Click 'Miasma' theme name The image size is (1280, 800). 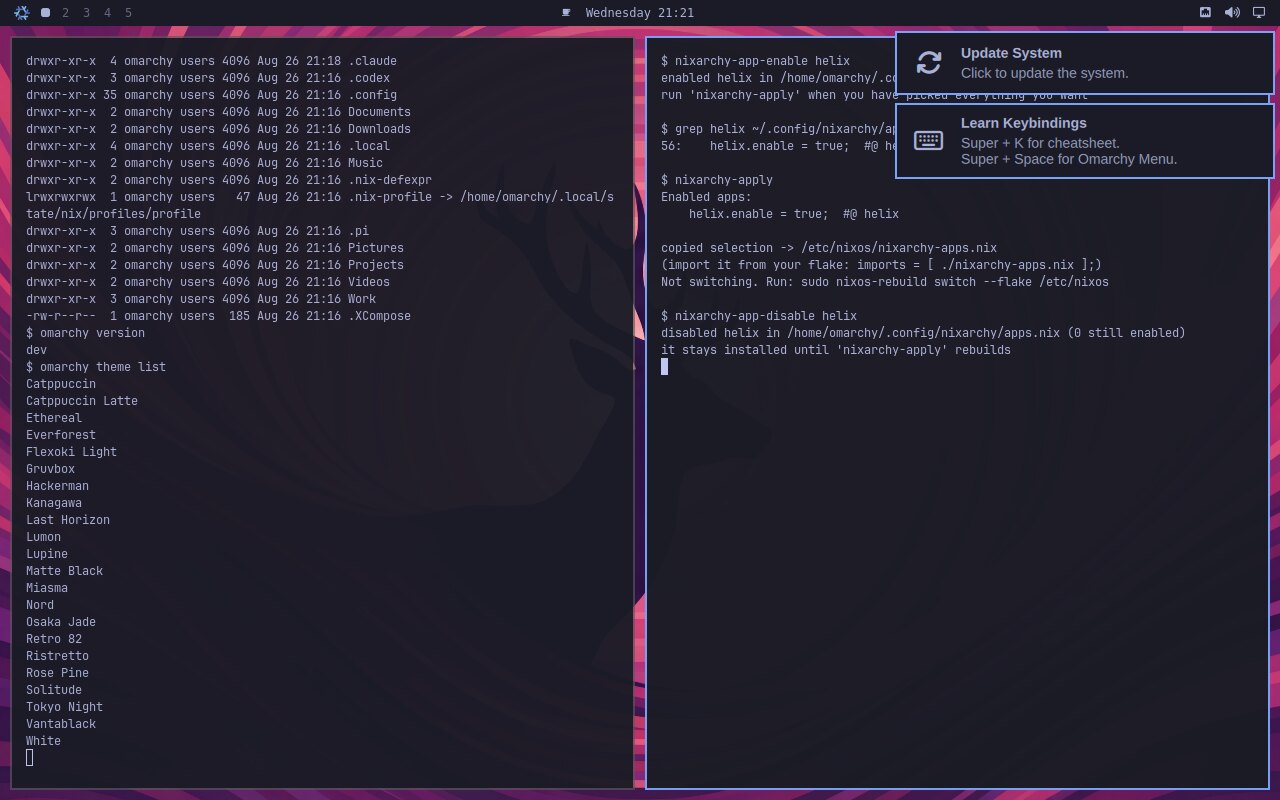(x=47, y=588)
